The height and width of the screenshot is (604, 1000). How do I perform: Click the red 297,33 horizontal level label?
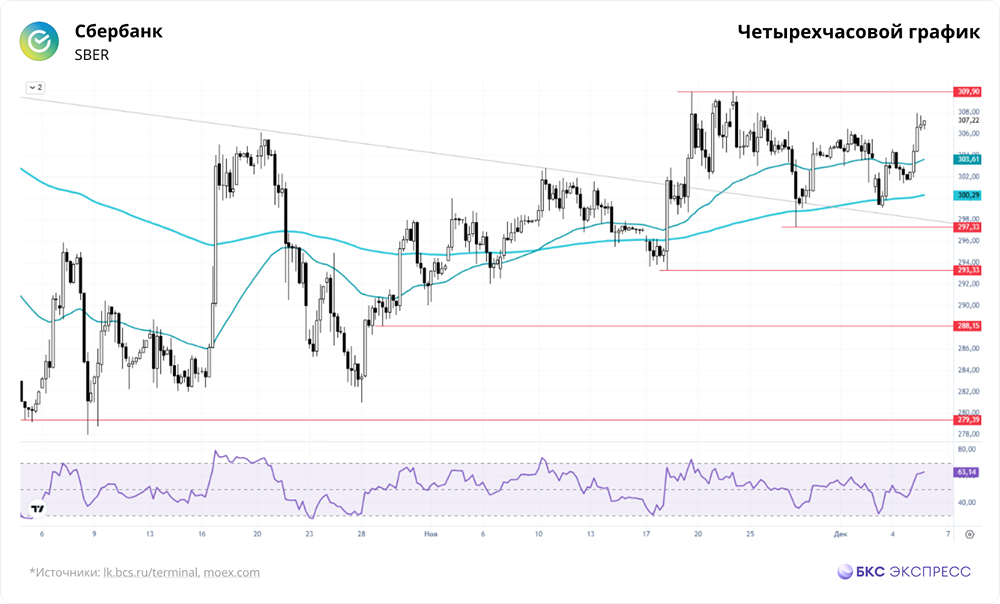967,227
